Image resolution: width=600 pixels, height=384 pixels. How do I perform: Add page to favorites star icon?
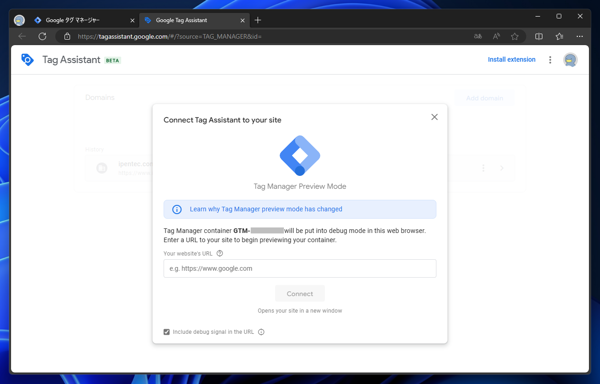click(x=515, y=37)
